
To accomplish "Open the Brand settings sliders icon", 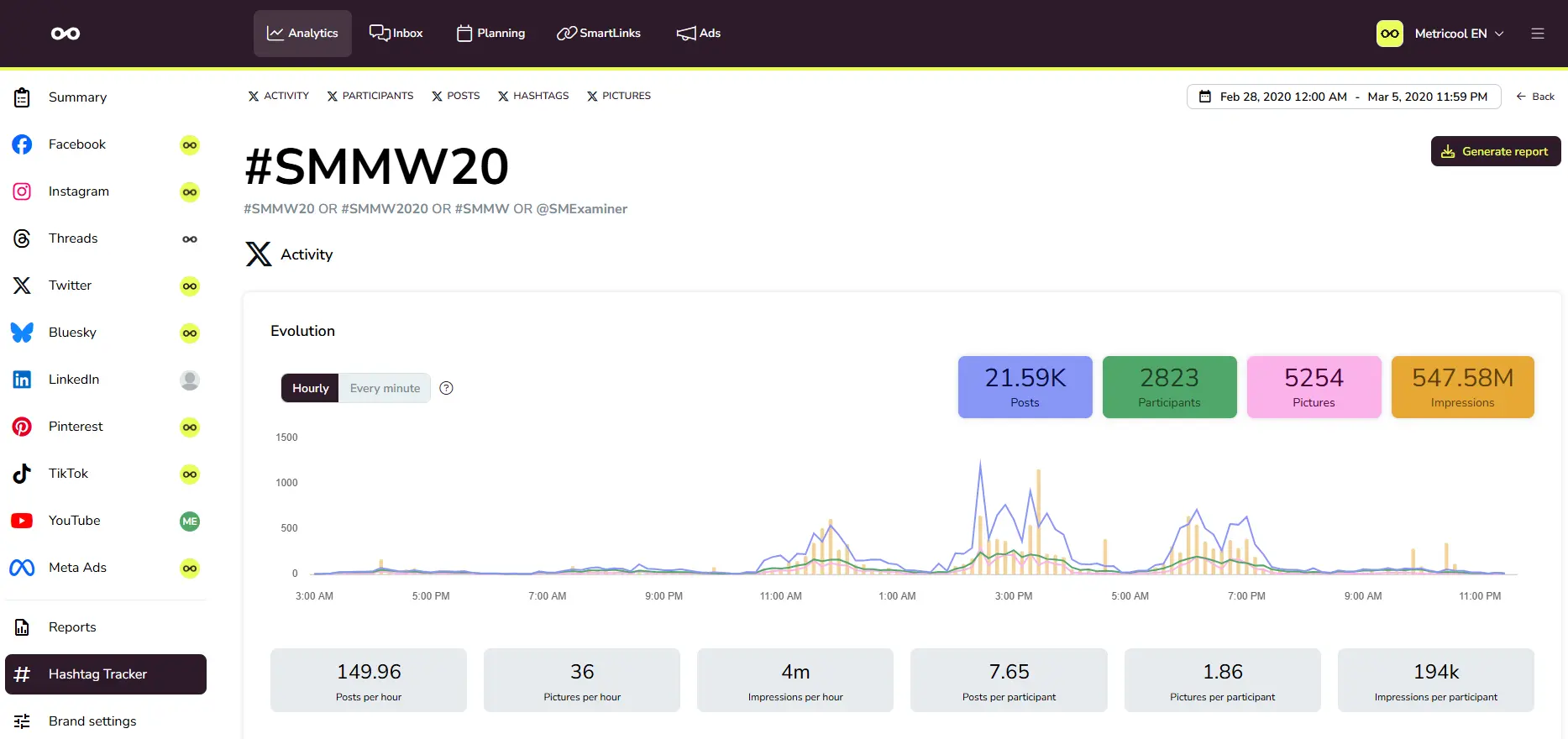I will (x=23, y=721).
